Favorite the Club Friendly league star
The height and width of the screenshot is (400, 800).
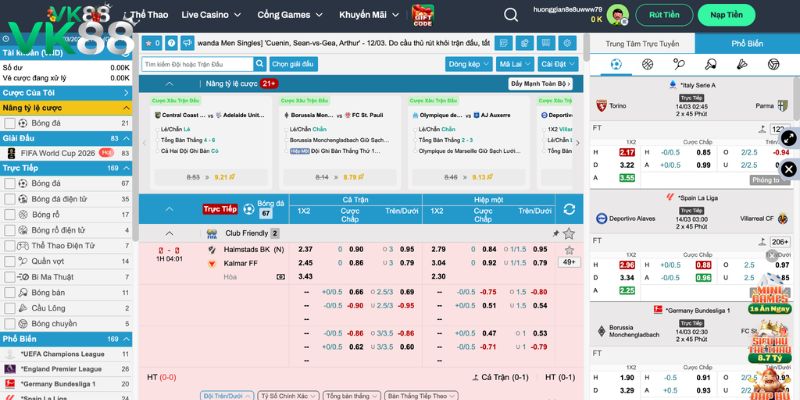(x=569, y=234)
